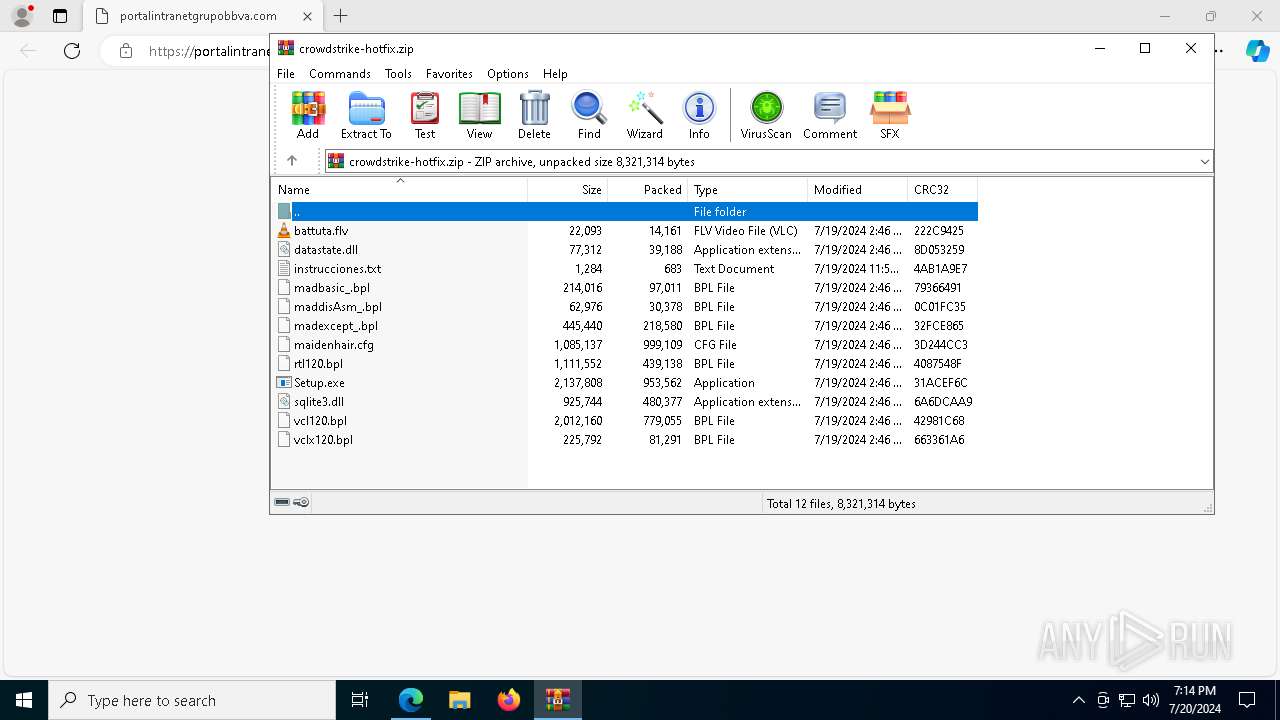
Task: Select the Setup.exe application icon
Action: [x=284, y=383]
